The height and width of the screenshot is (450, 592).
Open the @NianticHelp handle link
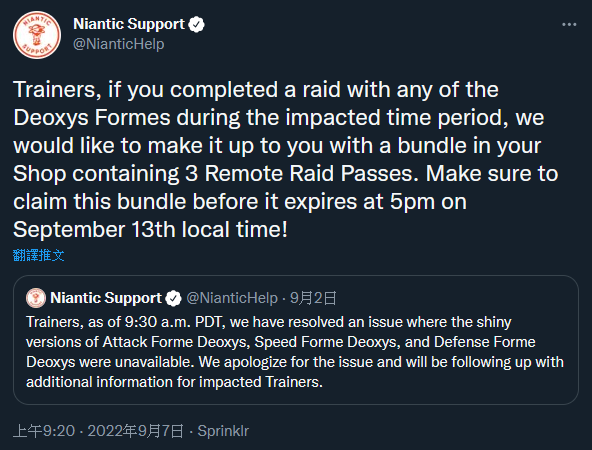(119, 44)
